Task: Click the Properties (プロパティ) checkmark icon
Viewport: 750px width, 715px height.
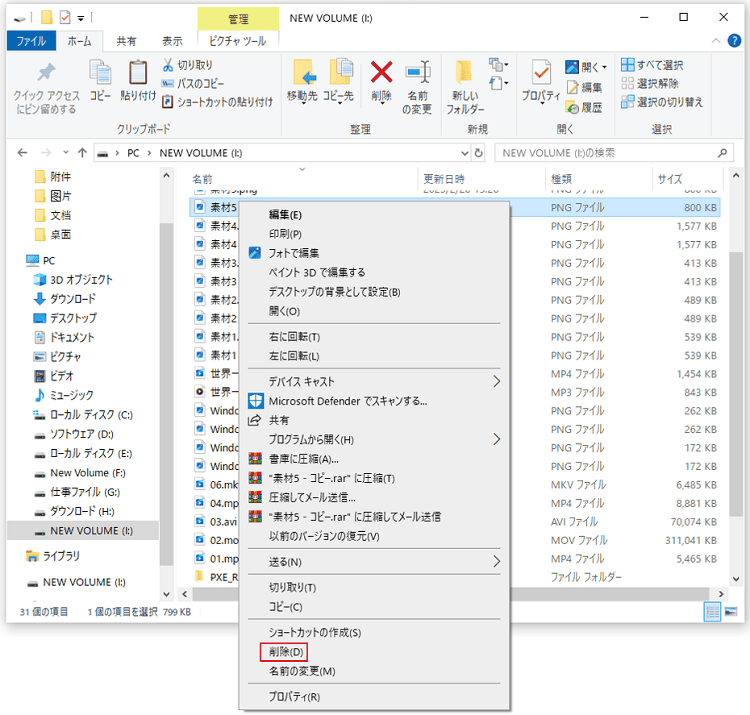Action: pyautogui.click(x=541, y=73)
